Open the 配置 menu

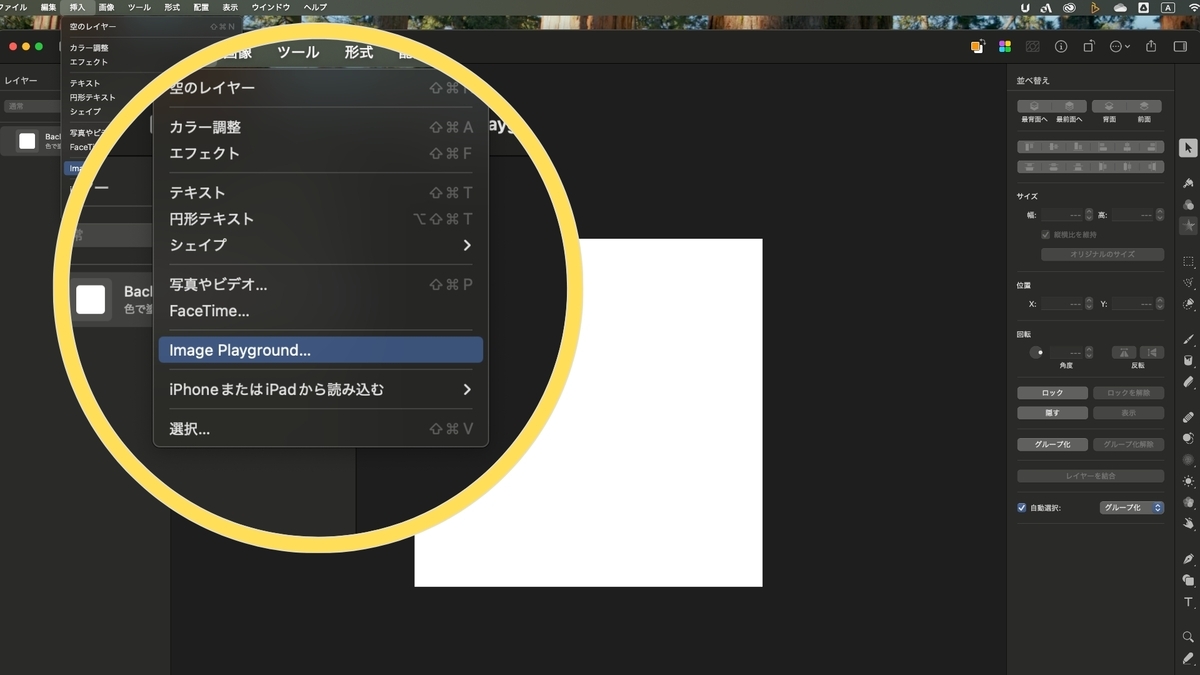pyautogui.click(x=201, y=7)
